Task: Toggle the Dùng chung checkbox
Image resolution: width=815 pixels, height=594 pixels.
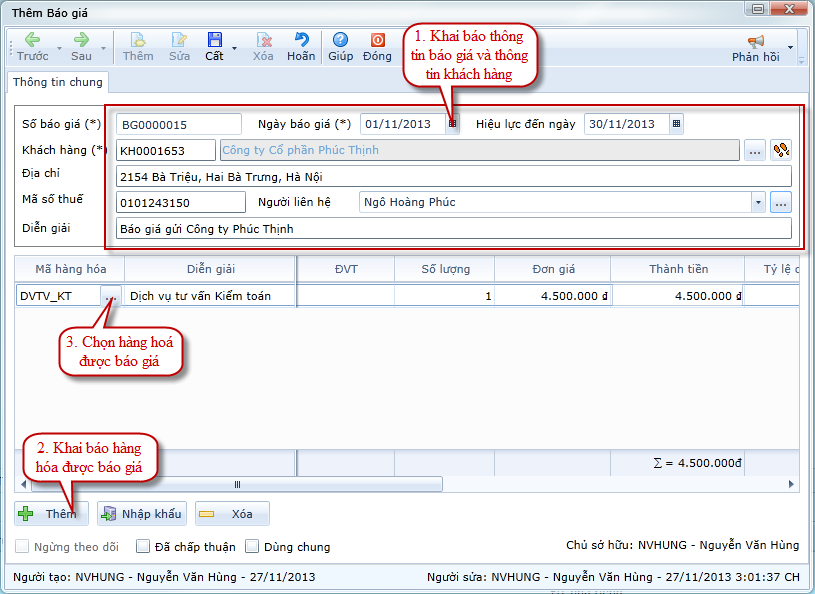Action: coord(252,547)
